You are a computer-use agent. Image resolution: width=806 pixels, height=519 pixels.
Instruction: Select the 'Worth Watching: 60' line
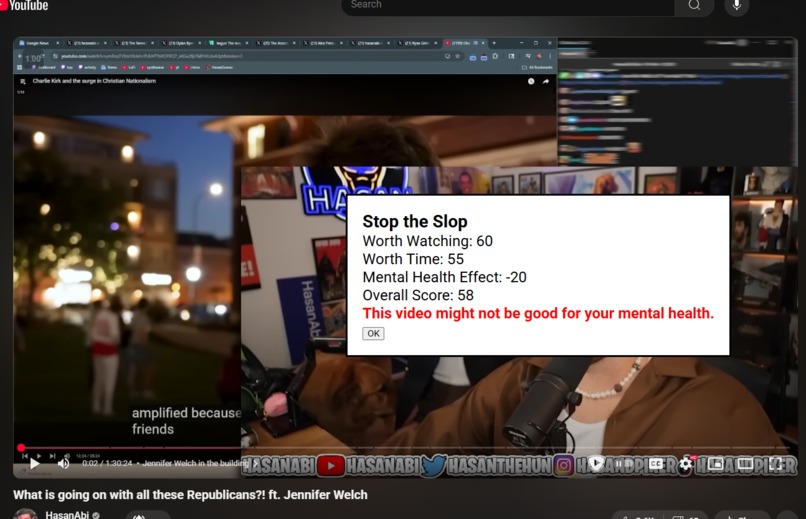click(428, 241)
